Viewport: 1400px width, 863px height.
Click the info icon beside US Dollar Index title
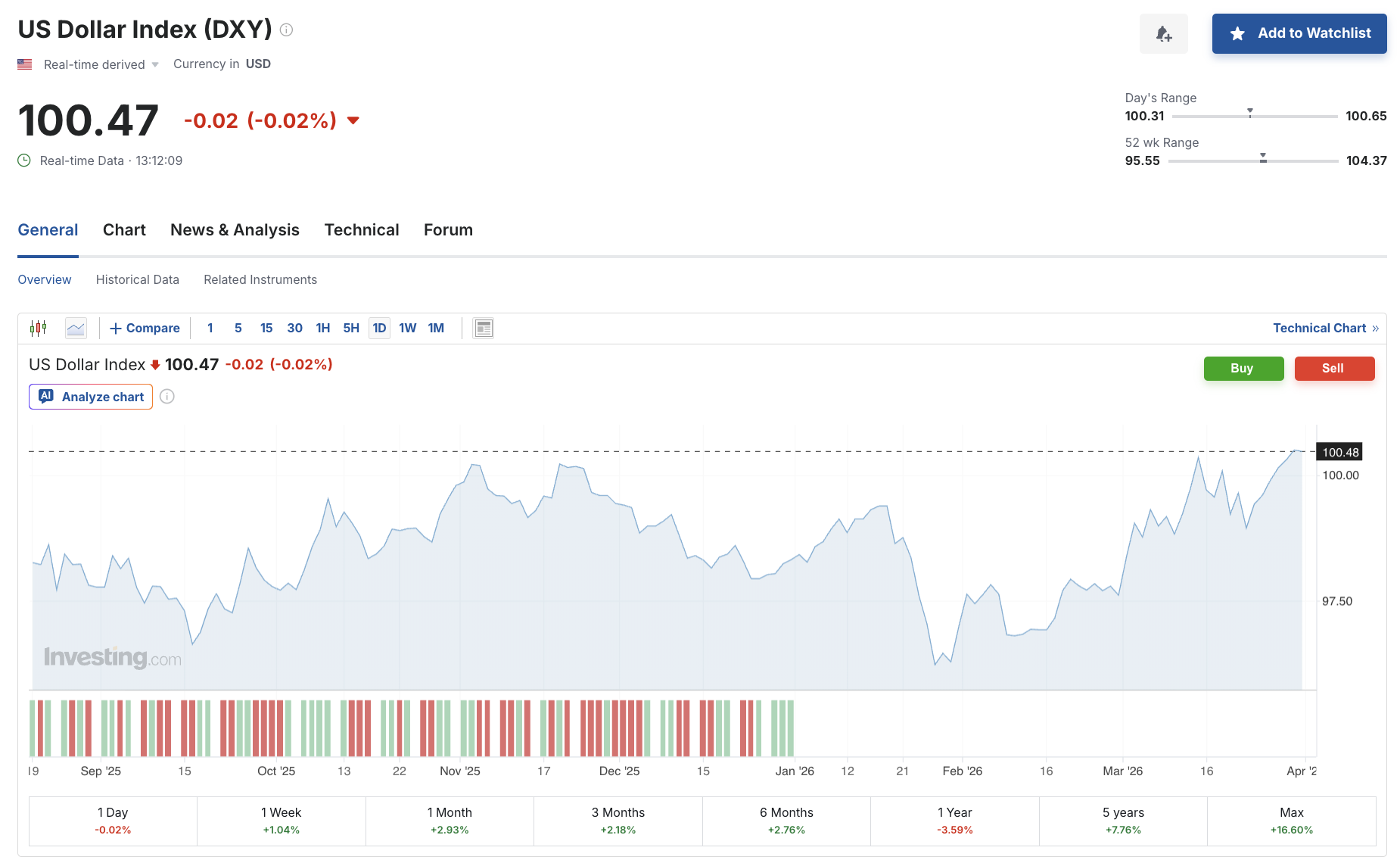click(286, 30)
